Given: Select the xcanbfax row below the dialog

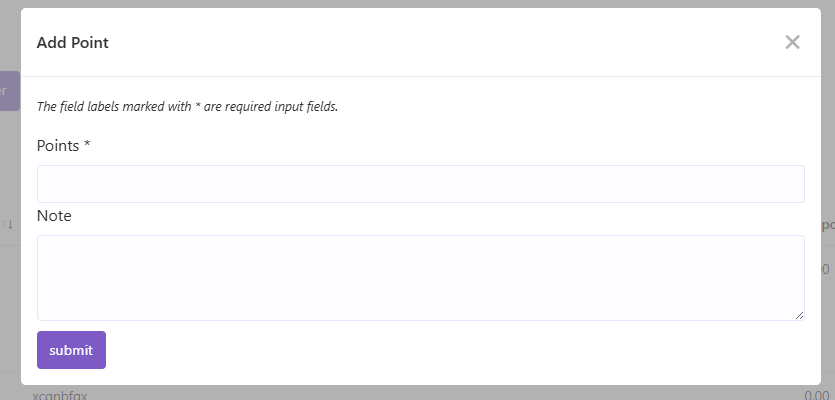Looking at the screenshot, I should coord(60,395).
